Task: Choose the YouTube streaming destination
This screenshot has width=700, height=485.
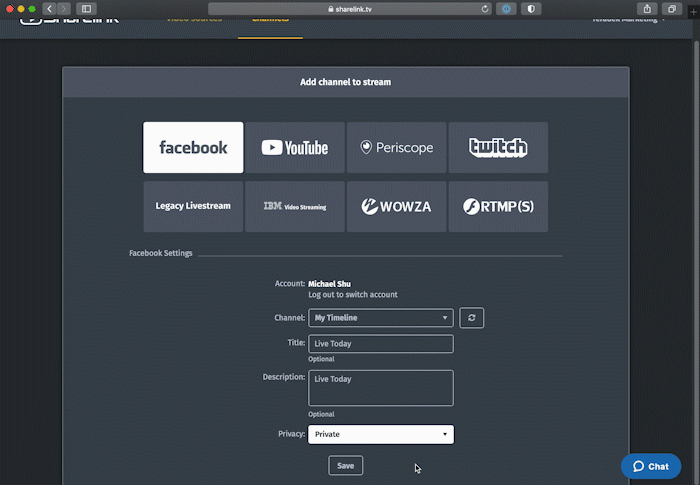Action: 295,147
